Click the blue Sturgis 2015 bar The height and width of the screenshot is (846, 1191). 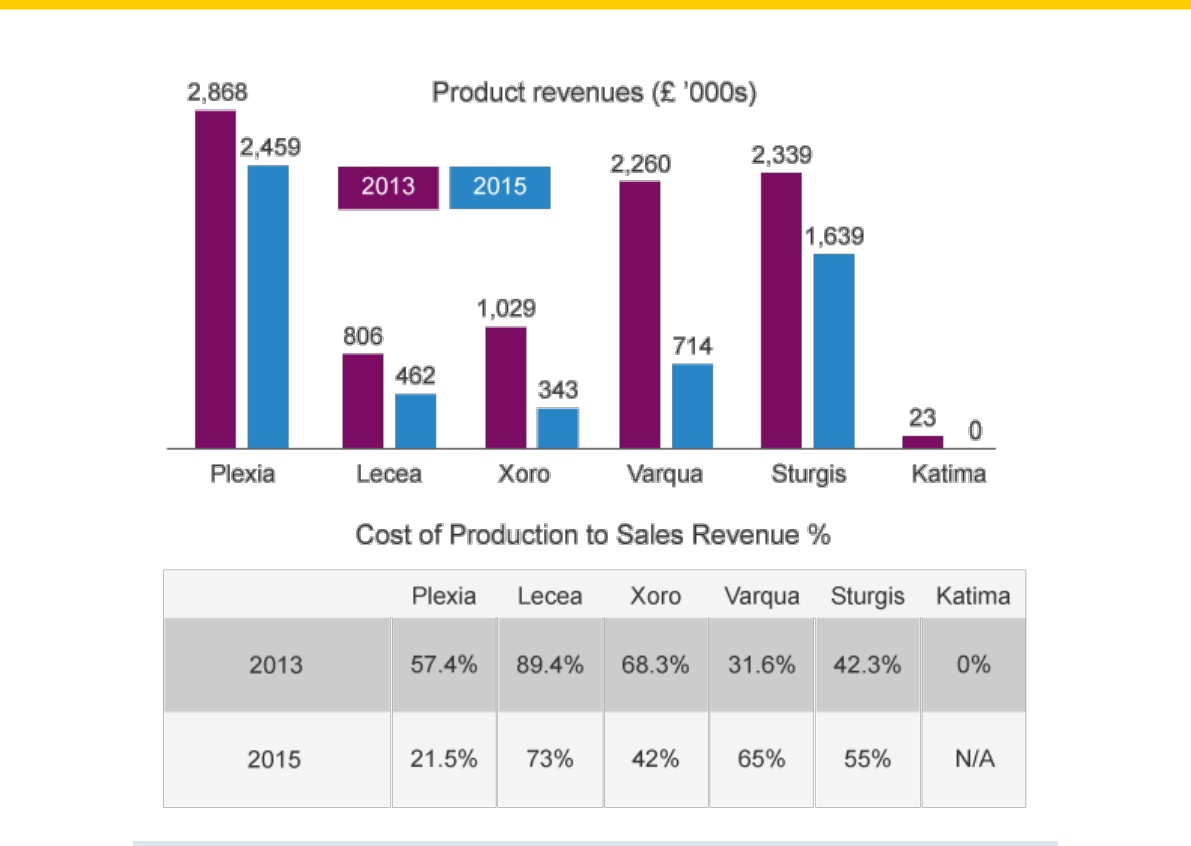(834, 351)
